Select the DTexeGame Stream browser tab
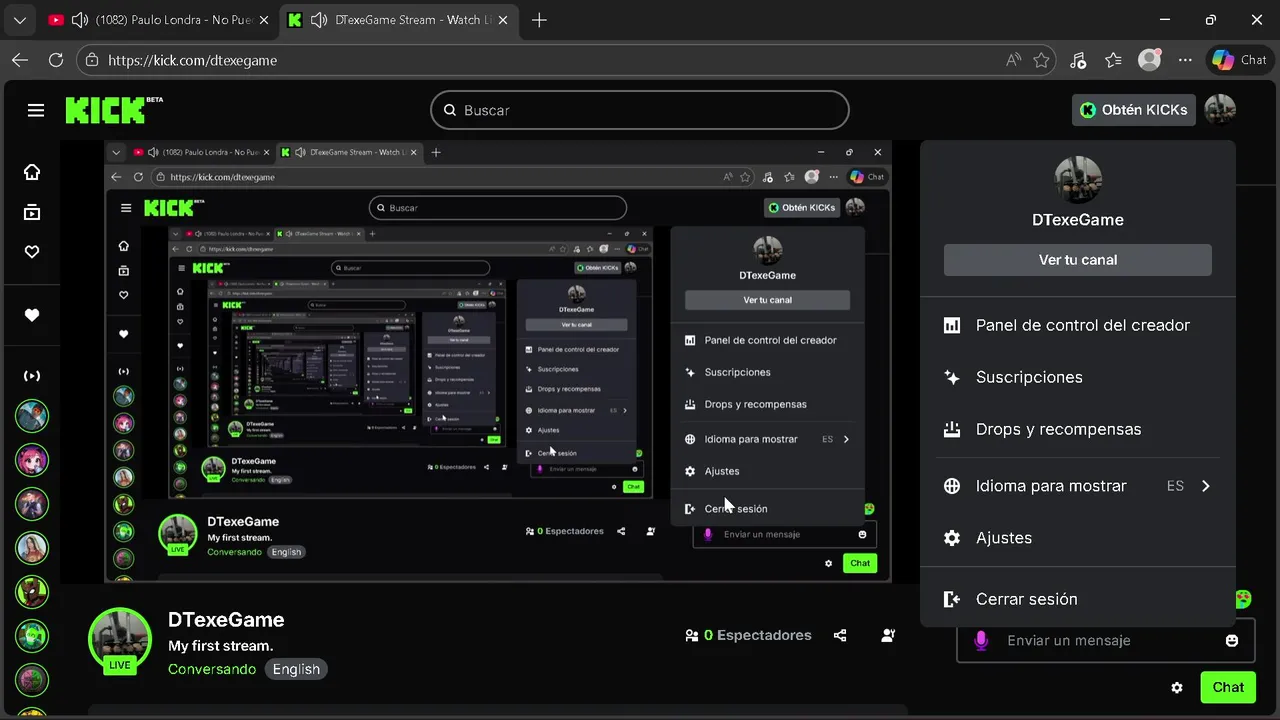 pyautogui.click(x=396, y=20)
